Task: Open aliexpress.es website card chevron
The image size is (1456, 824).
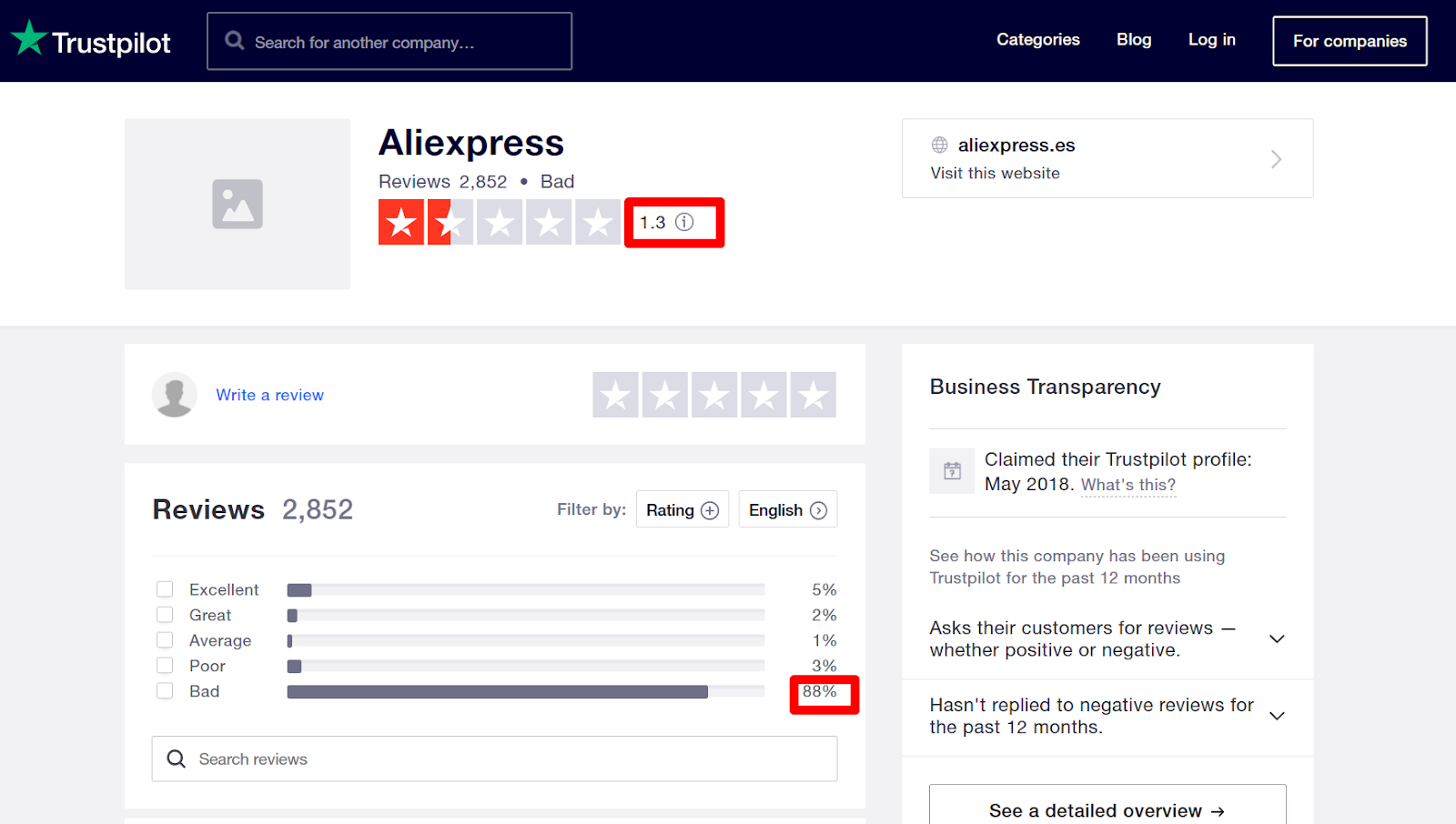Action: [1276, 159]
